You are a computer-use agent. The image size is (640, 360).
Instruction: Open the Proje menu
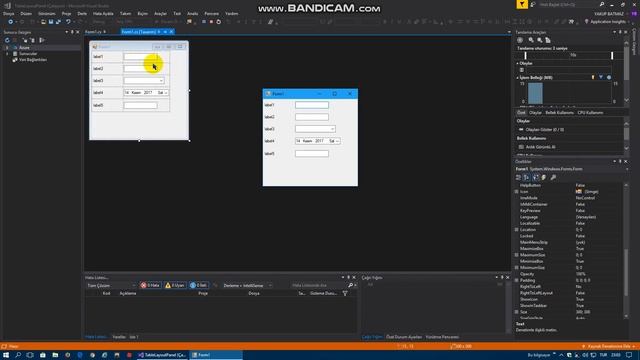coord(66,13)
